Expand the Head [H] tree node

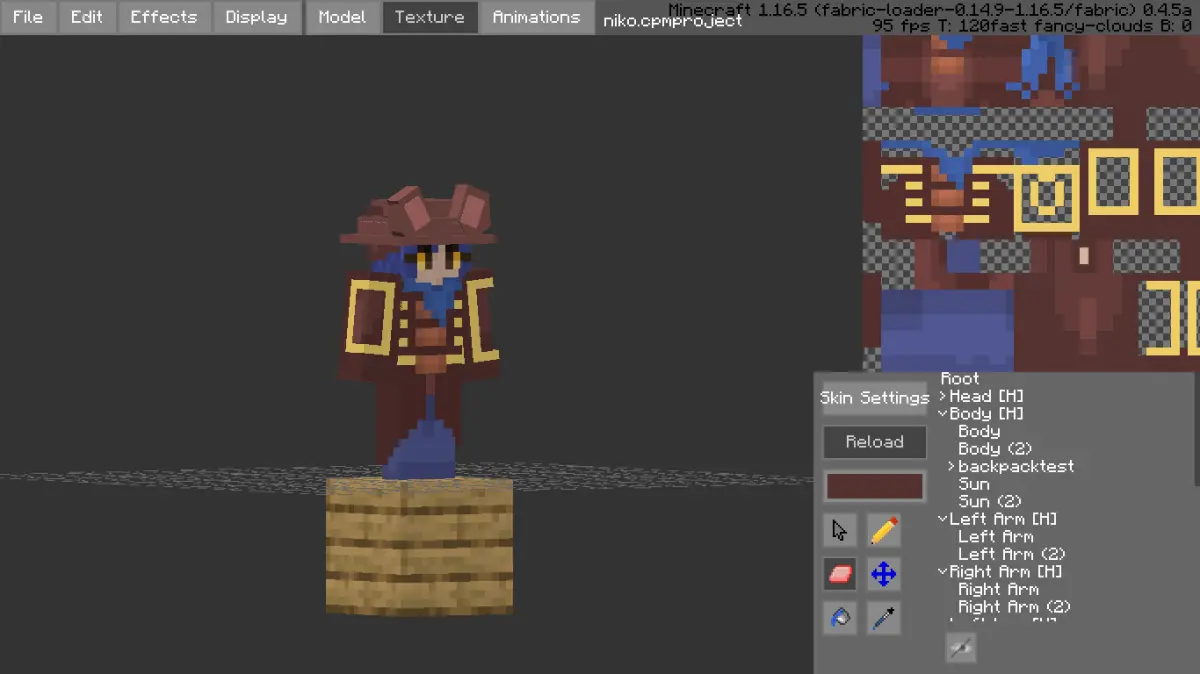943,396
